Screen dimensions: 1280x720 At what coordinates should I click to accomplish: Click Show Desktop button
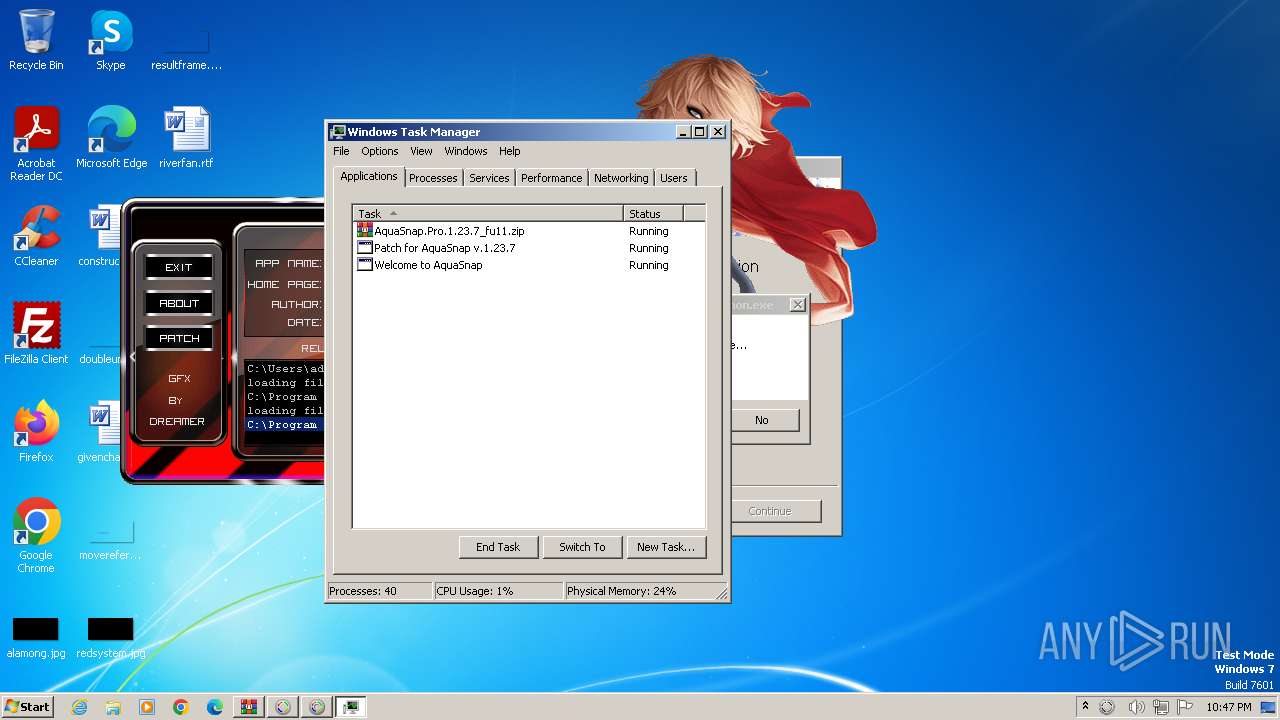1268,707
